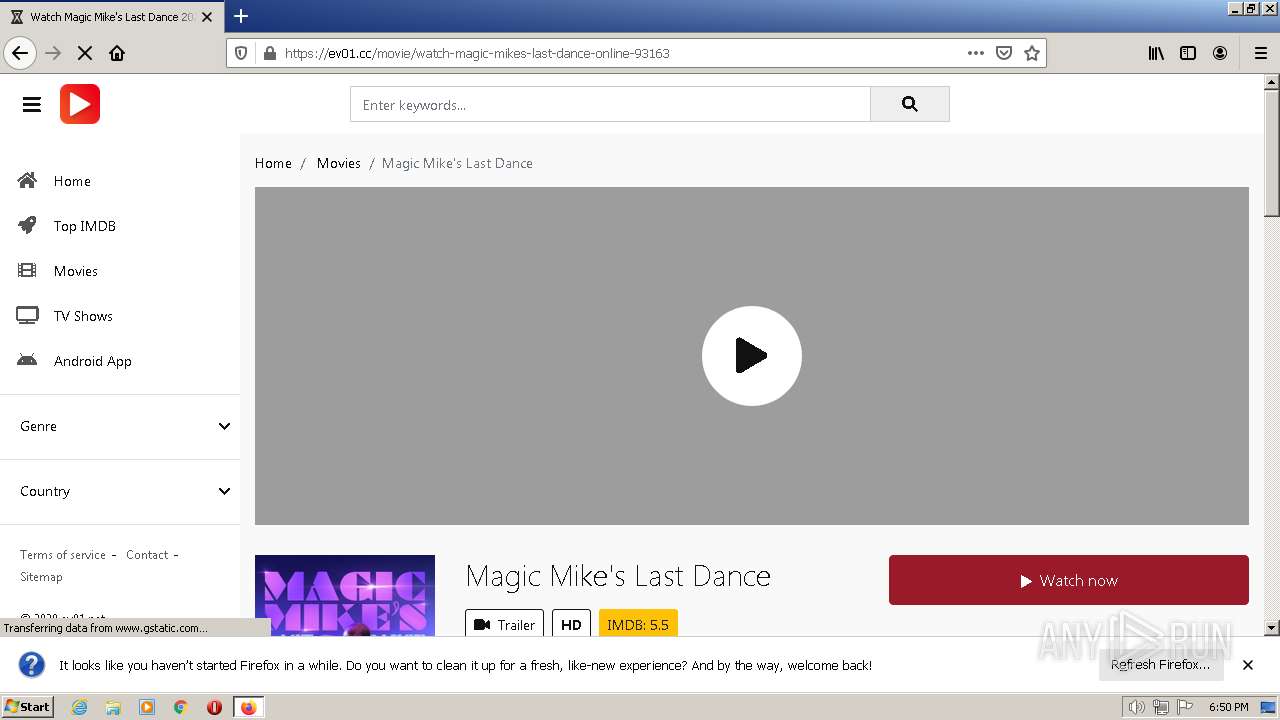The width and height of the screenshot is (1280, 720).
Task: Open the hamburger sidebar menu
Action: point(32,104)
